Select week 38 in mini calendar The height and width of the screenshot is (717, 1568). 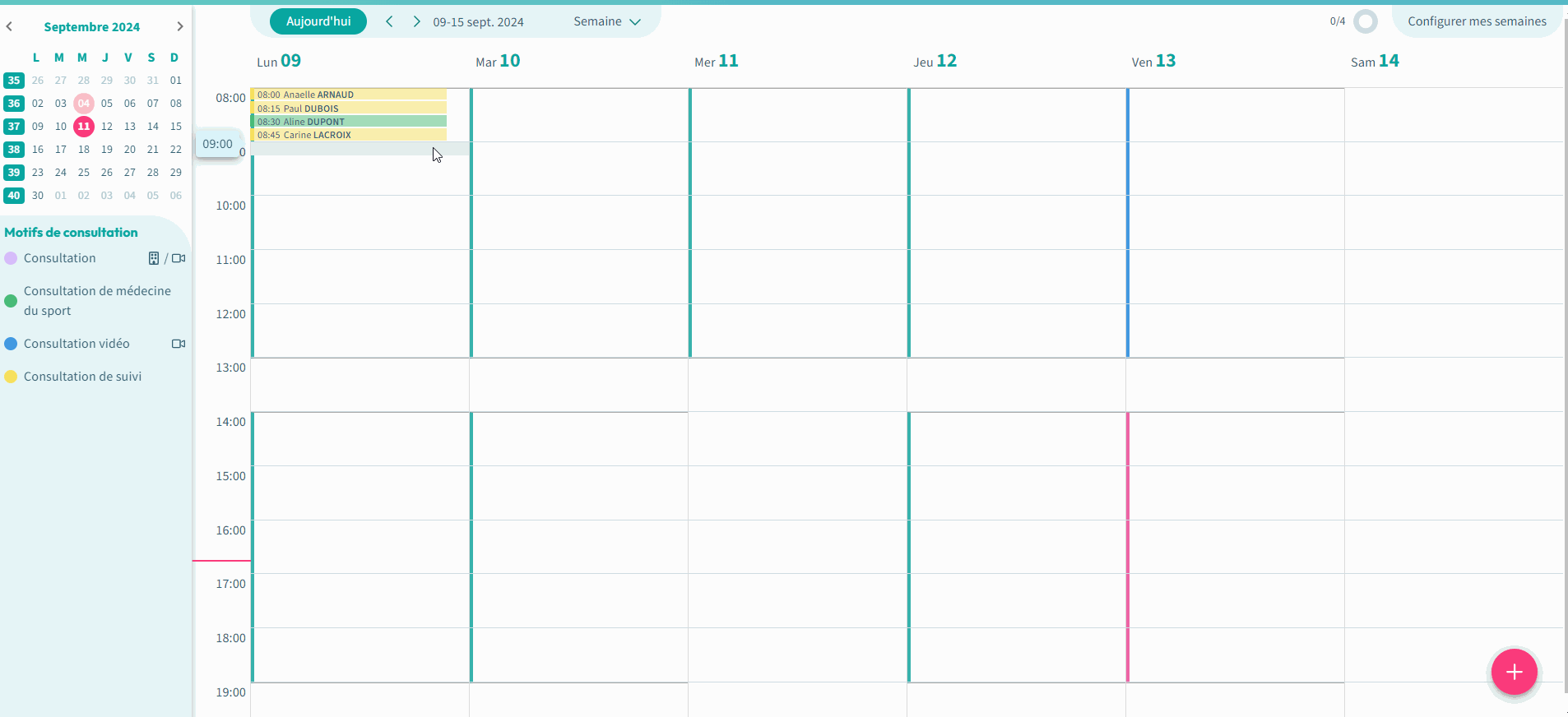click(x=14, y=150)
